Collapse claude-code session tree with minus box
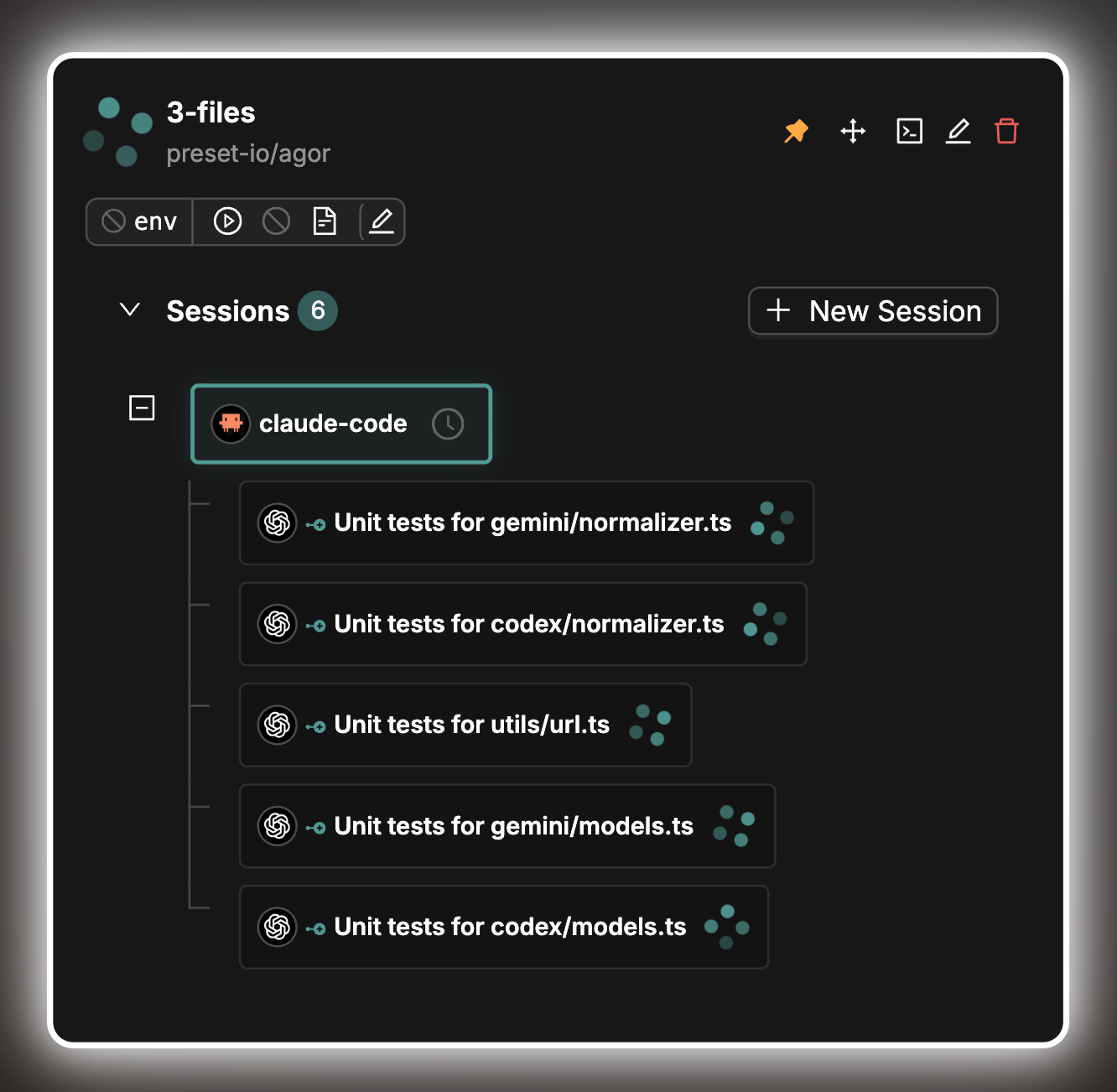Image resolution: width=1117 pixels, height=1092 pixels. click(142, 408)
